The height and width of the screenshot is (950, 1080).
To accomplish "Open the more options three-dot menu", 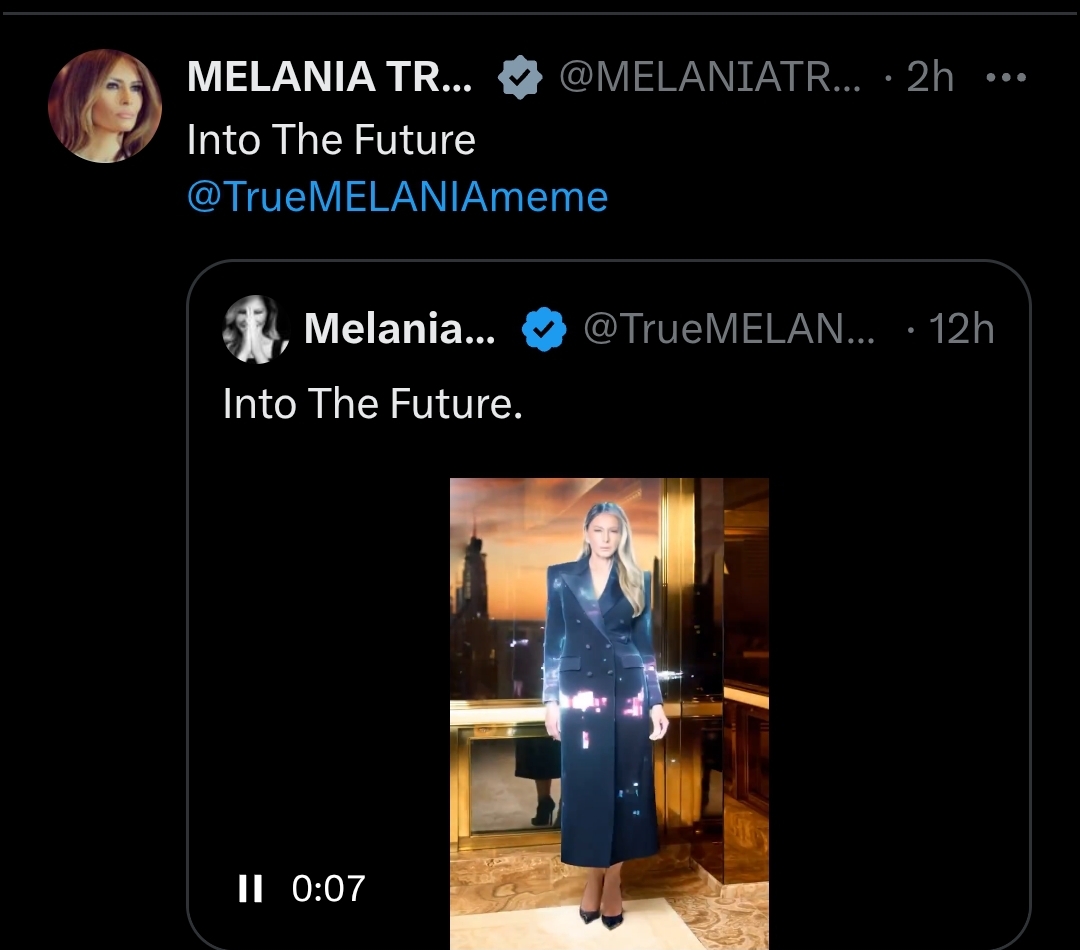I will pyautogui.click(x=1006, y=79).
